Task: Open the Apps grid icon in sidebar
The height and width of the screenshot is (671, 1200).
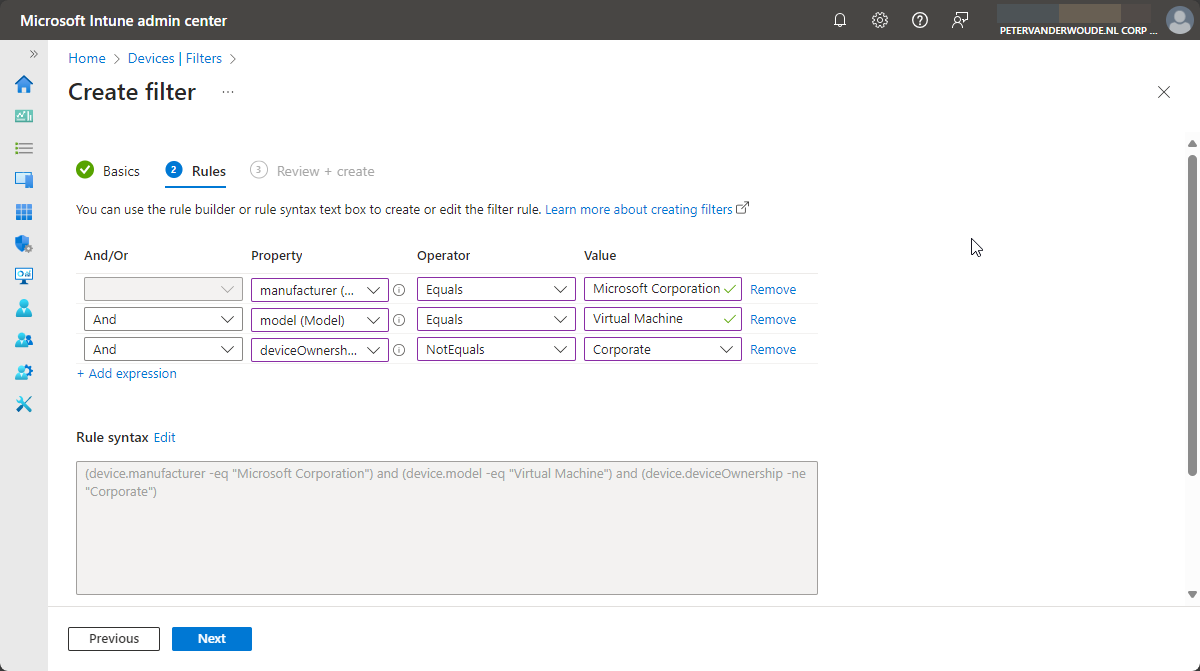Action: [24, 212]
